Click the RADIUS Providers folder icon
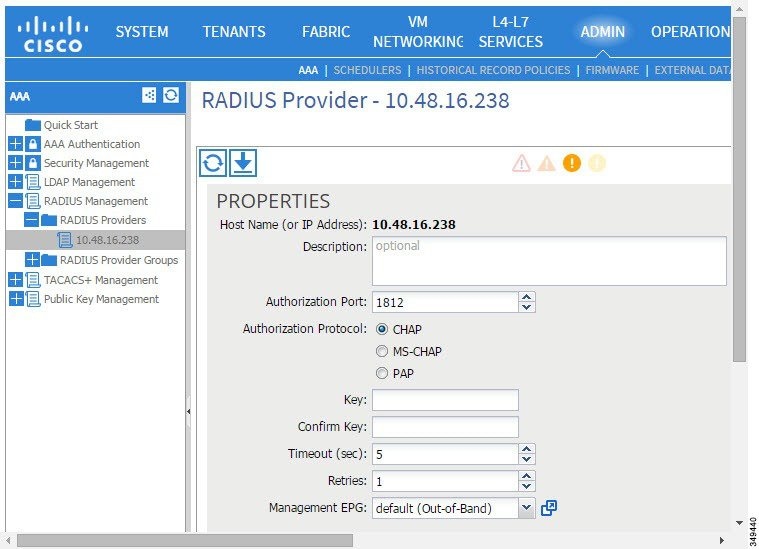 click(x=49, y=220)
